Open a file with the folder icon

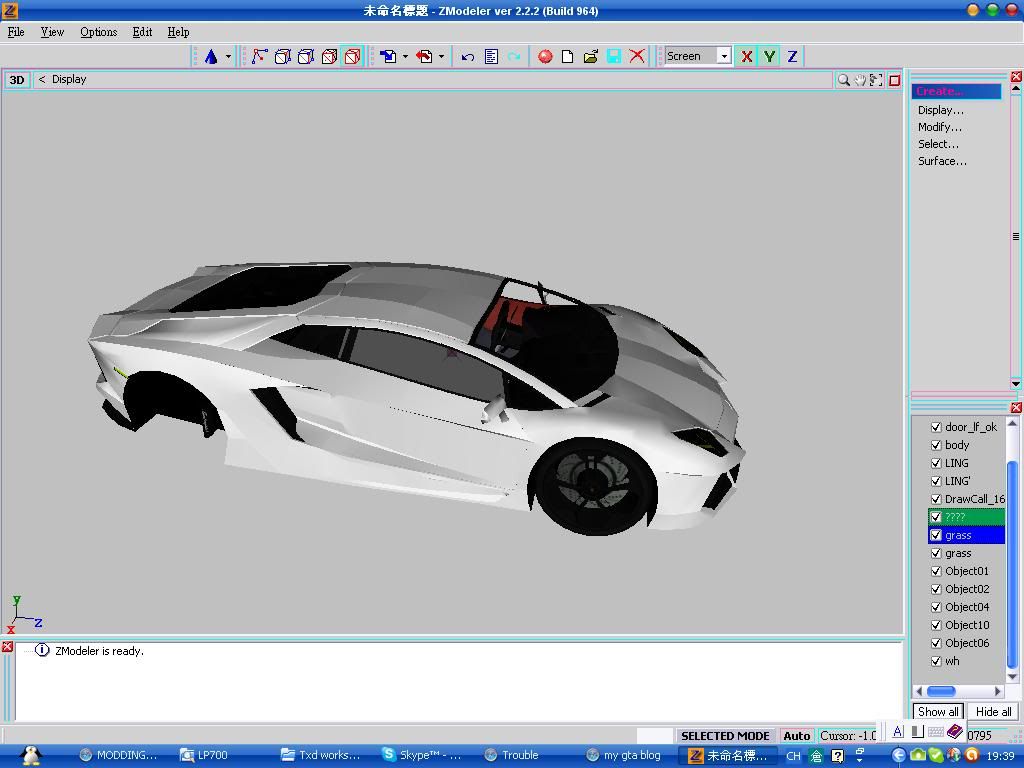591,57
